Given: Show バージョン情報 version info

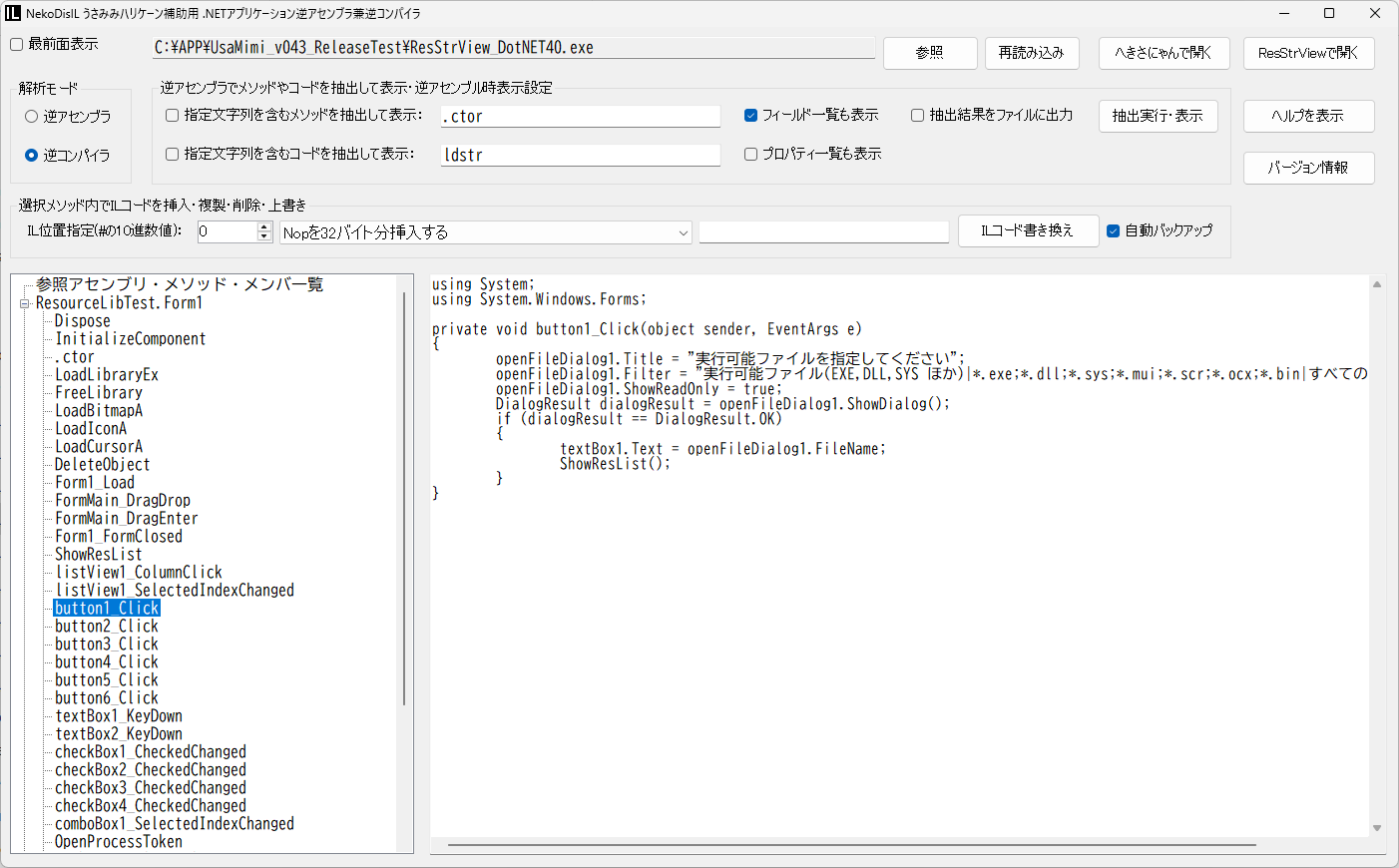Looking at the screenshot, I should tap(1308, 168).
